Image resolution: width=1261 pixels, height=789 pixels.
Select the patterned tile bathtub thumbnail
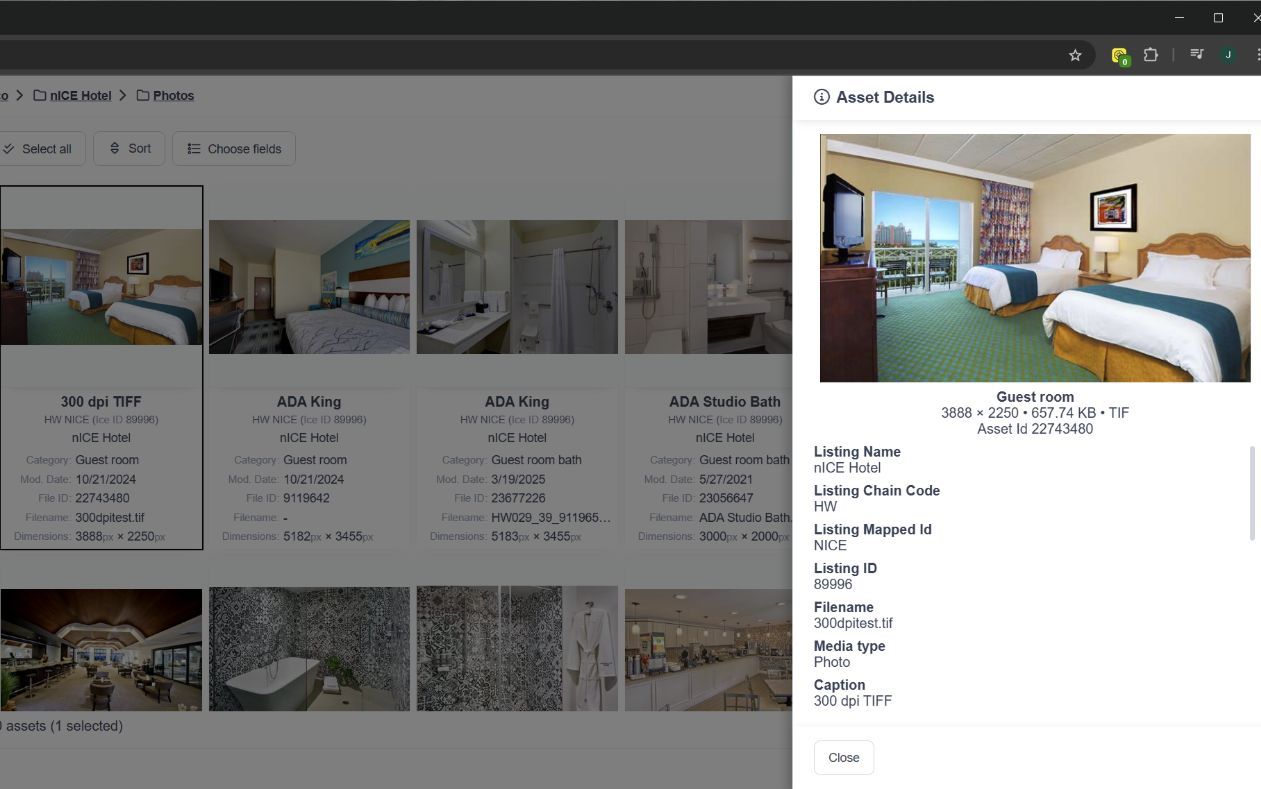tap(309, 649)
